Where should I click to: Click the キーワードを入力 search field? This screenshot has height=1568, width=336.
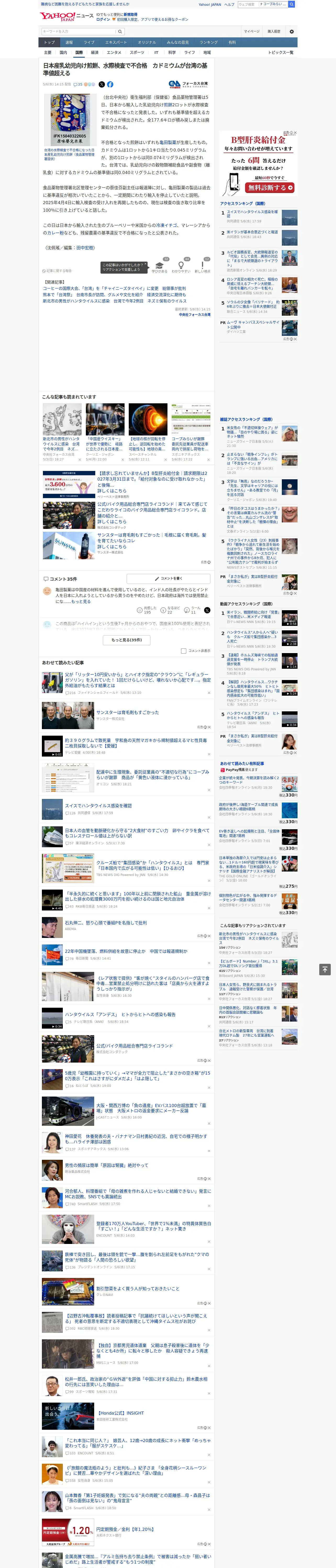pos(79,32)
